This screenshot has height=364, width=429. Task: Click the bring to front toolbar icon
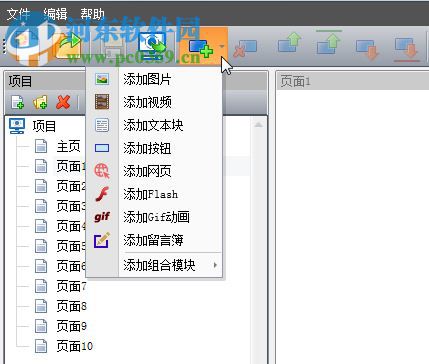[329, 43]
